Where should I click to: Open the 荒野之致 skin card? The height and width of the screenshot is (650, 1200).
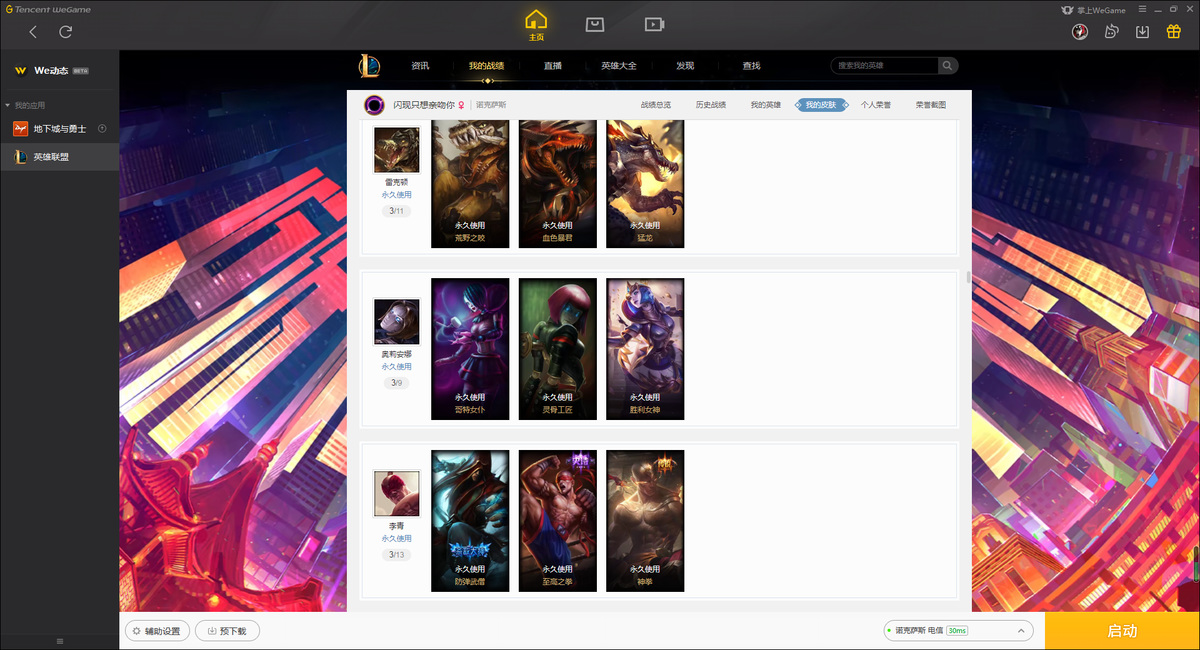click(x=470, y=184)
